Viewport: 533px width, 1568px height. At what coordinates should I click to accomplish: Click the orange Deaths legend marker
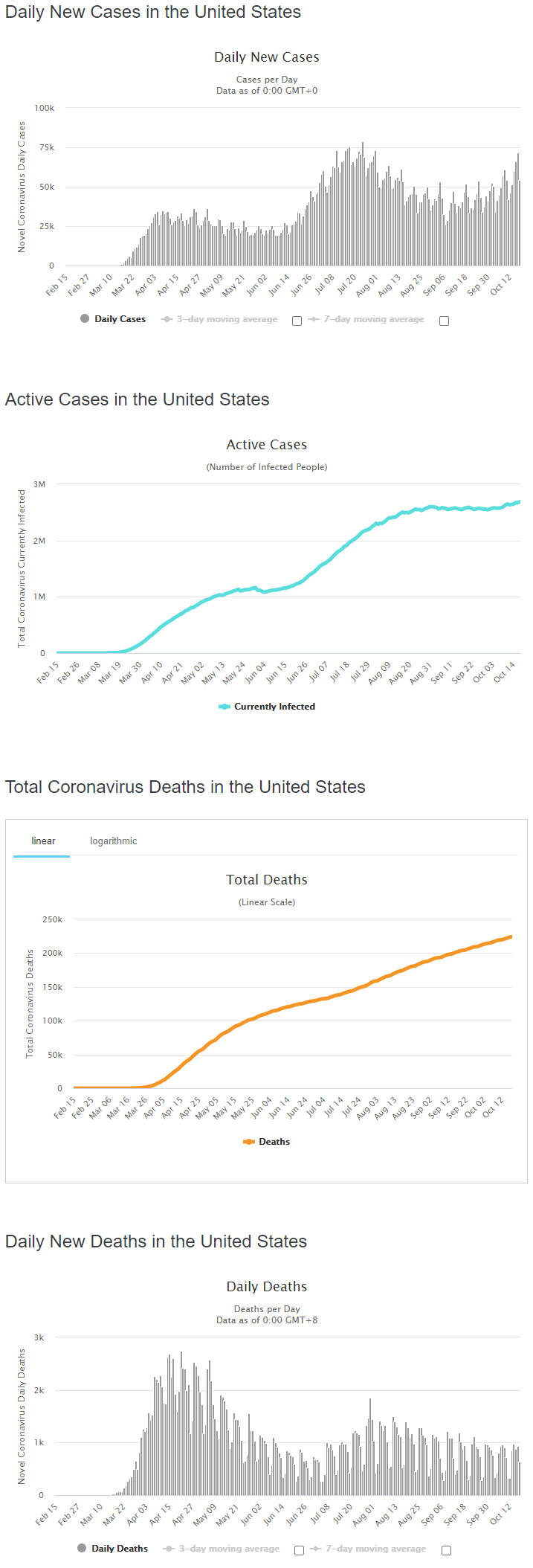(x=249, y=1142)
